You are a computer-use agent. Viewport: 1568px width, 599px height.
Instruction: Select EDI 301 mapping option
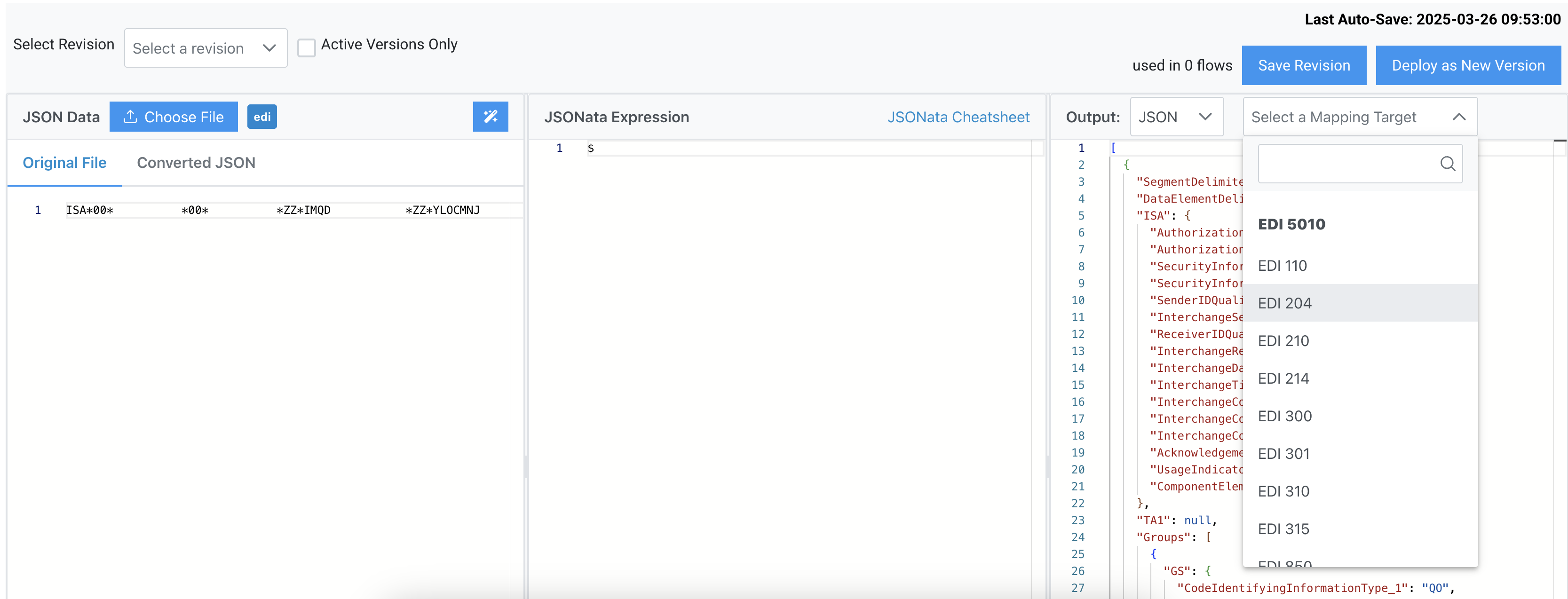click(1283, 454)
